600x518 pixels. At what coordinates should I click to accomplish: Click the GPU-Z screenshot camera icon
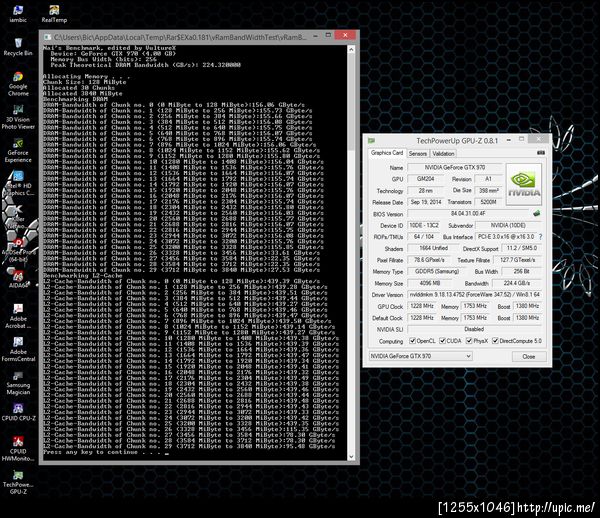tap(541, 153)
